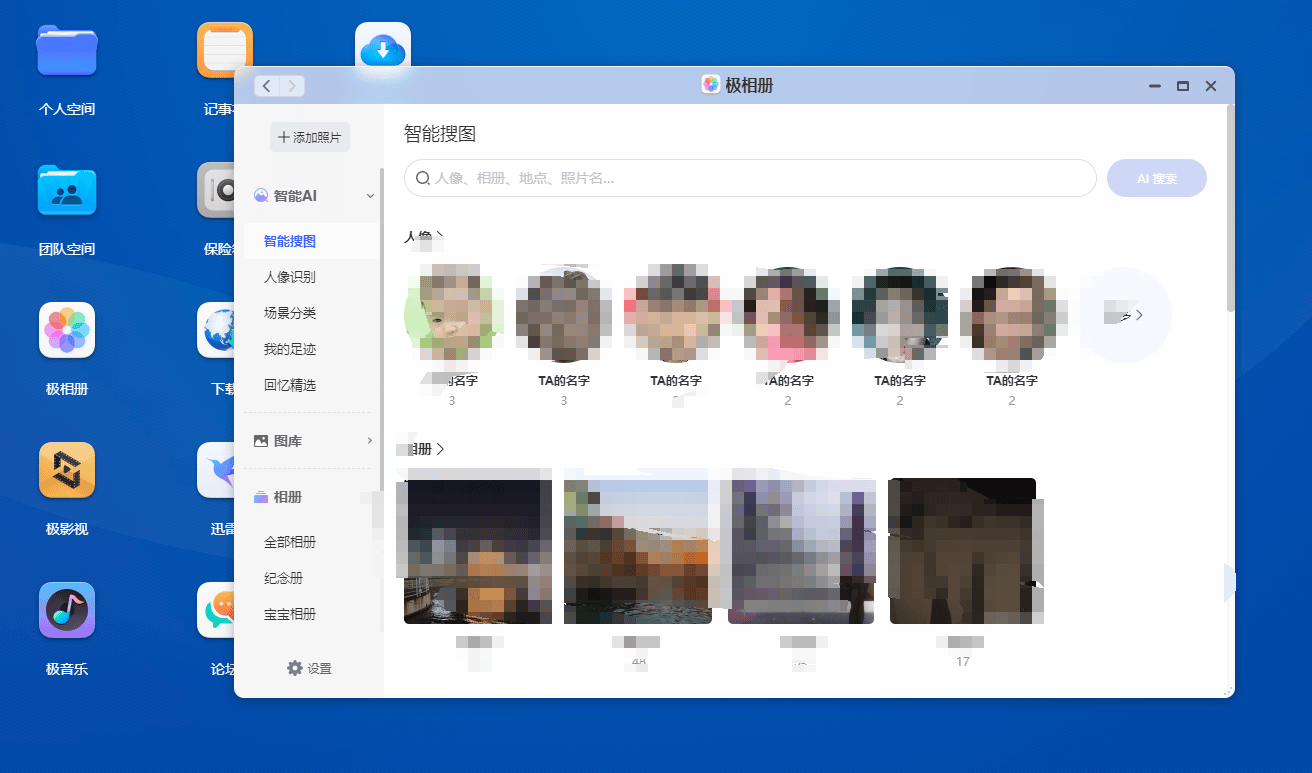The width and height of the screenshot is (1312, 773).
Task: Maximize the 极相册 window
Action: [x=1183, y=86]
